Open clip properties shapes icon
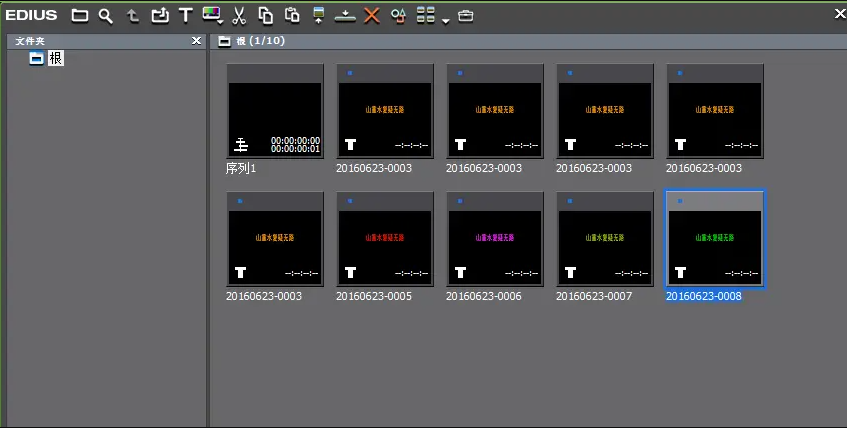847x428 pixels. click(x=398, y=16)
